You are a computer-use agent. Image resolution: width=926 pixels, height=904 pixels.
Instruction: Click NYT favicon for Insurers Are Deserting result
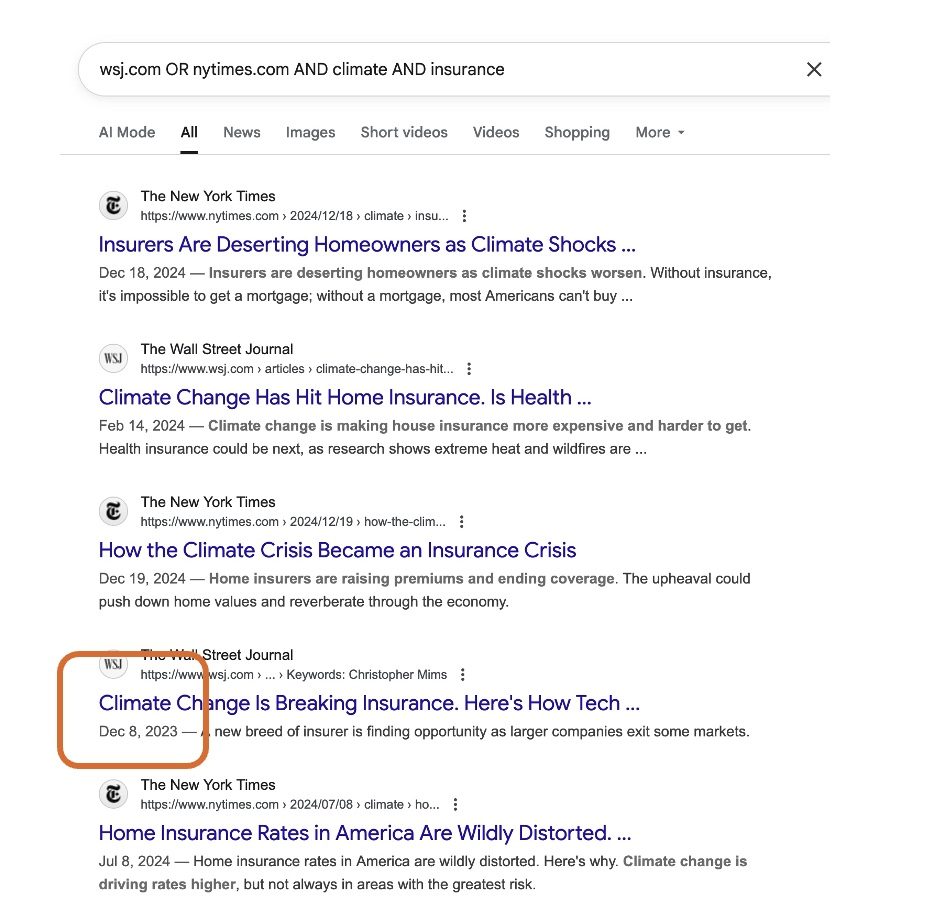tap(113, 205)
